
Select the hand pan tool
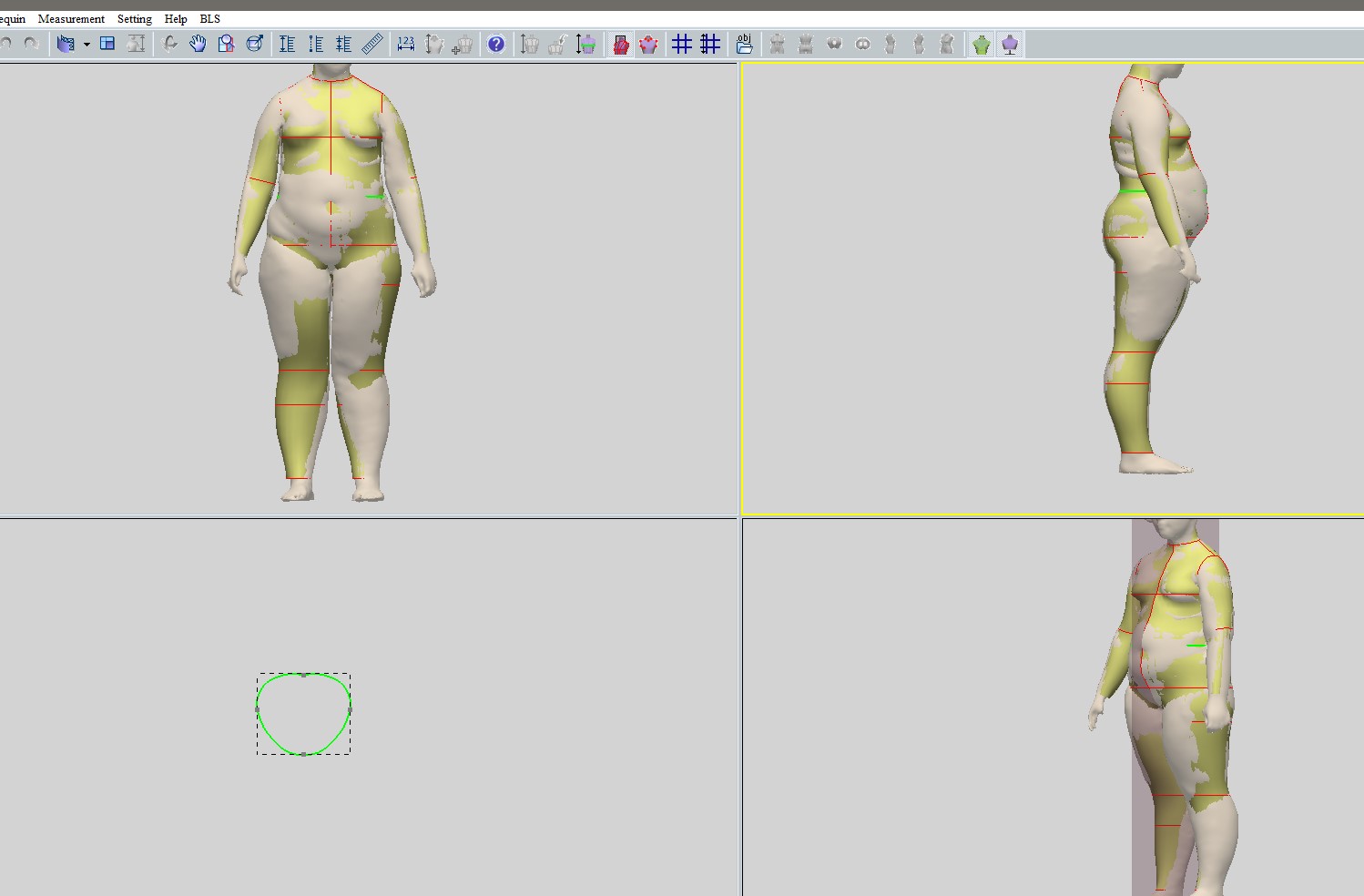coord(198,44)
